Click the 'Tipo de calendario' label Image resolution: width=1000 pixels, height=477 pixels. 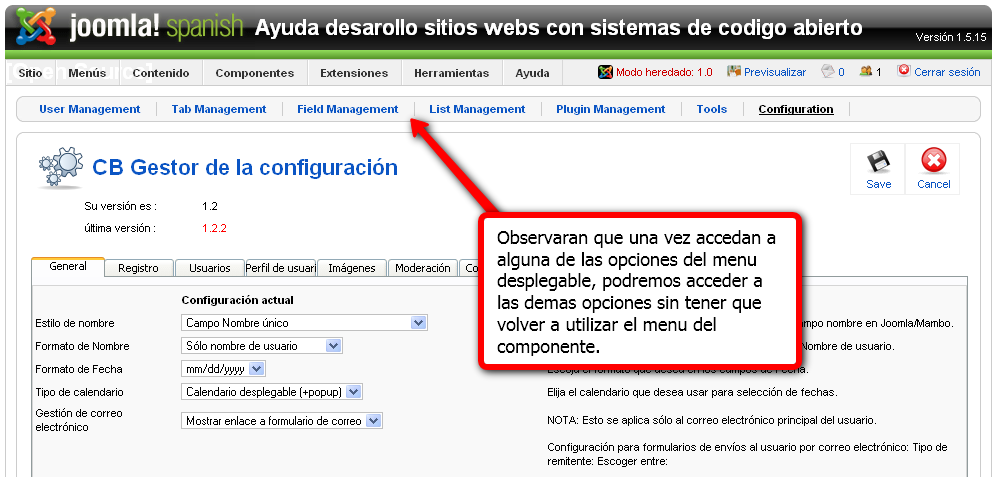point(79,392)
